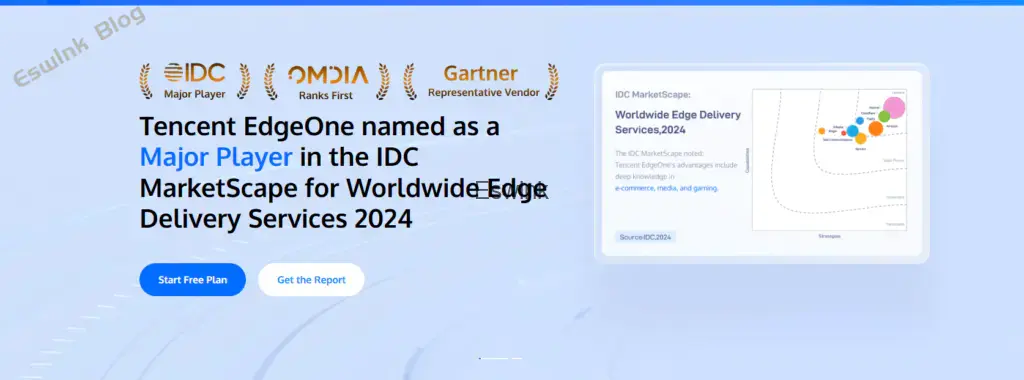Select the OMDIA Ranks First badge
The height and width of the screenshot is (380, 1024).
pyautogui.click(x=326, y=82)
